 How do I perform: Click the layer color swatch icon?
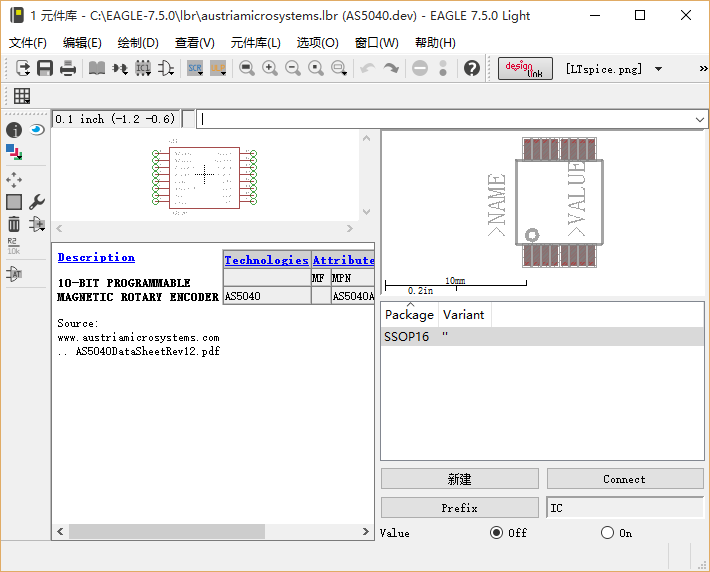tap(14, 152)
